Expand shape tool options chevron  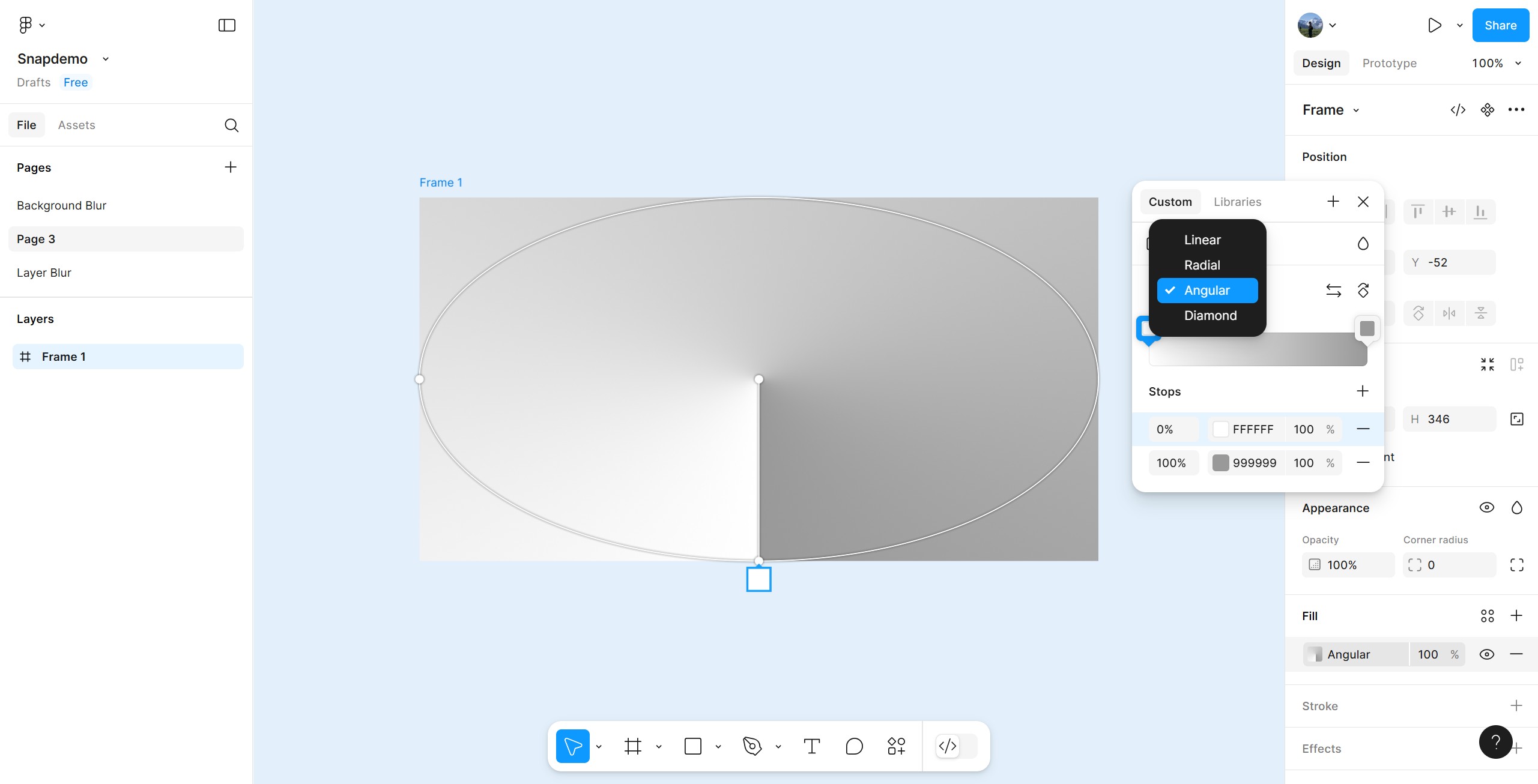[x=718, y=747]
